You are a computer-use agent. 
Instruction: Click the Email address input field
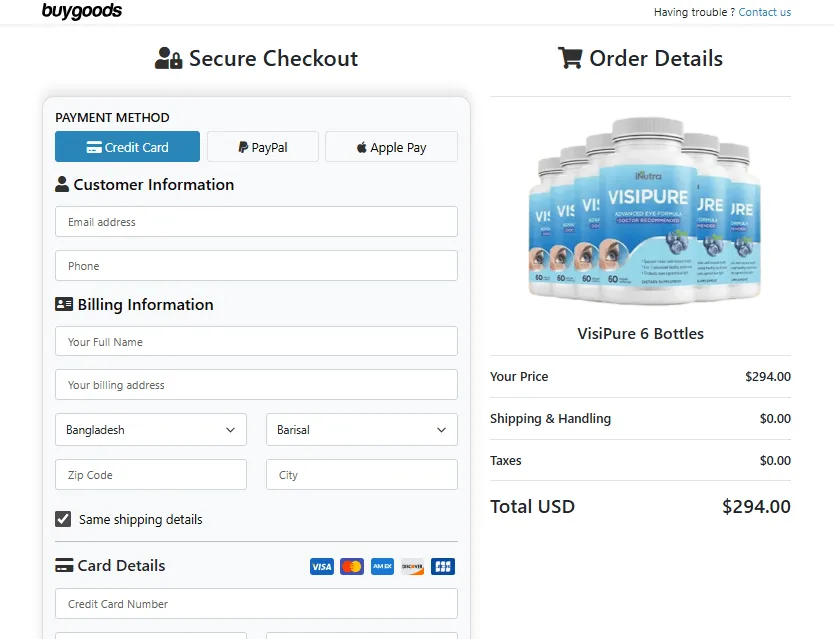click(x=256, y=221)
